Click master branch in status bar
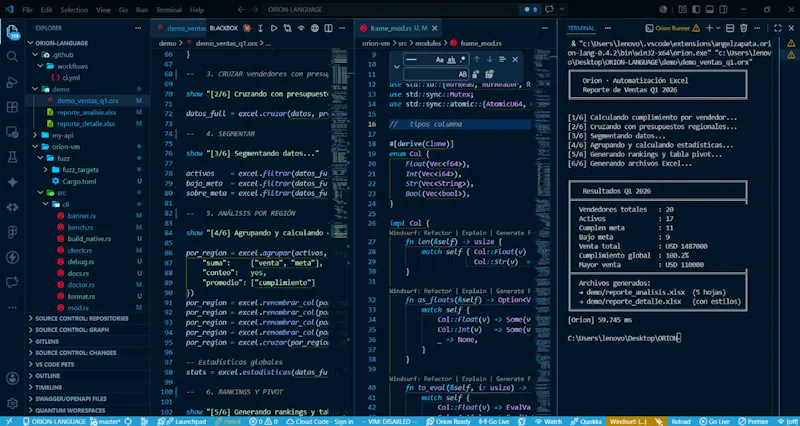Image resolution: width=800 pixels, height=426 pixels. pyautogui.click(x=107, y=421)
